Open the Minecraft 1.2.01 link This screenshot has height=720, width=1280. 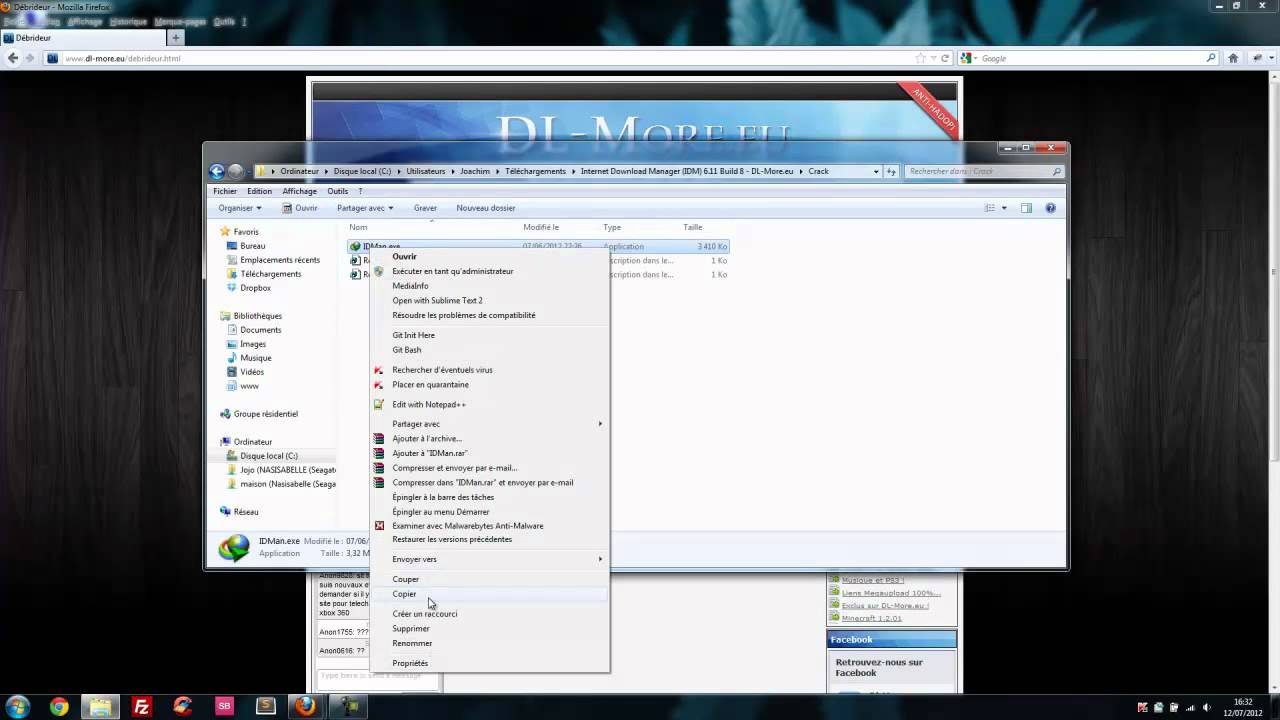pyautogui.click(x=871, y=618)
